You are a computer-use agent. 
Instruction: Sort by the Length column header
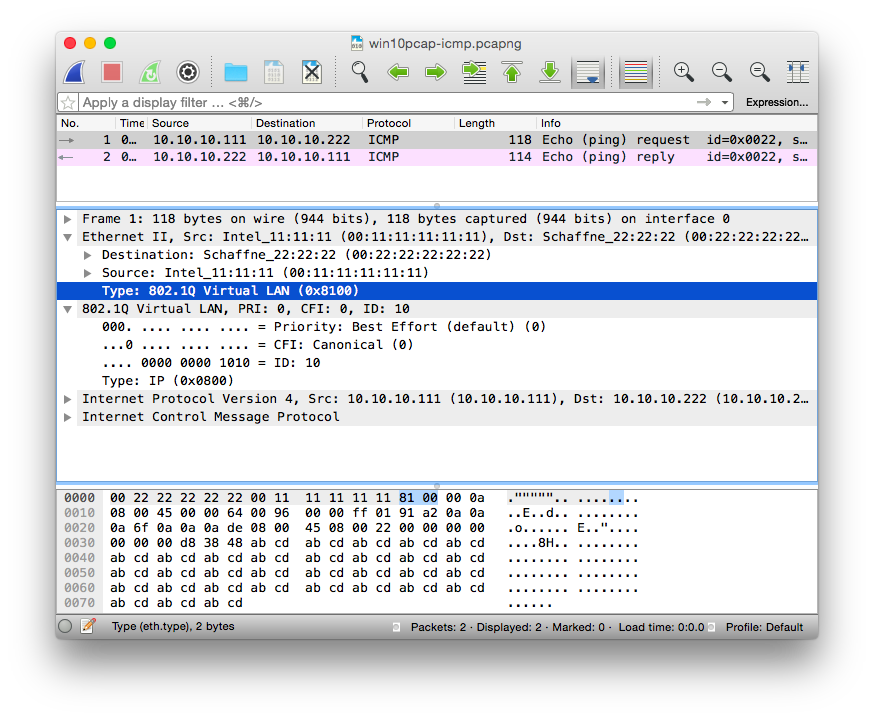[495, 123]
